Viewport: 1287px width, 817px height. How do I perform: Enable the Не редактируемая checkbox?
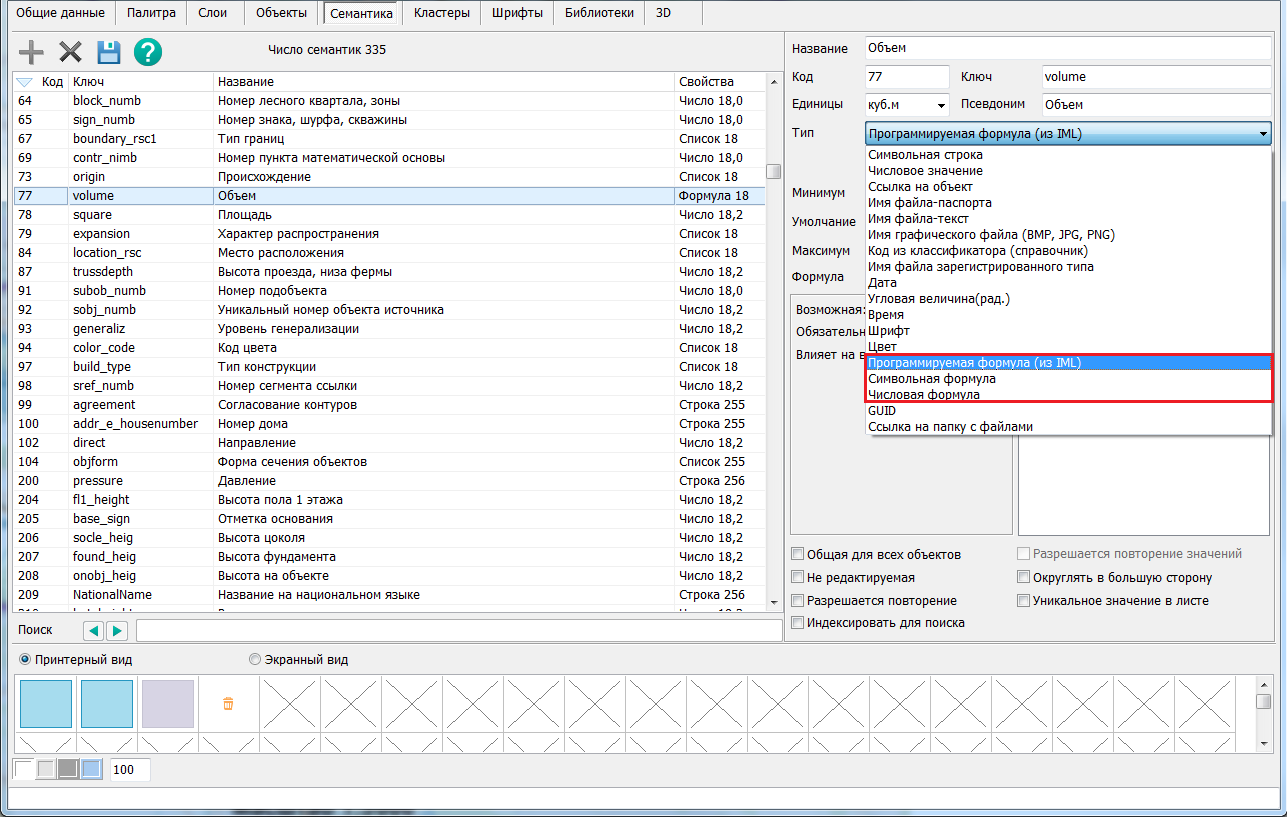(798, 578)
